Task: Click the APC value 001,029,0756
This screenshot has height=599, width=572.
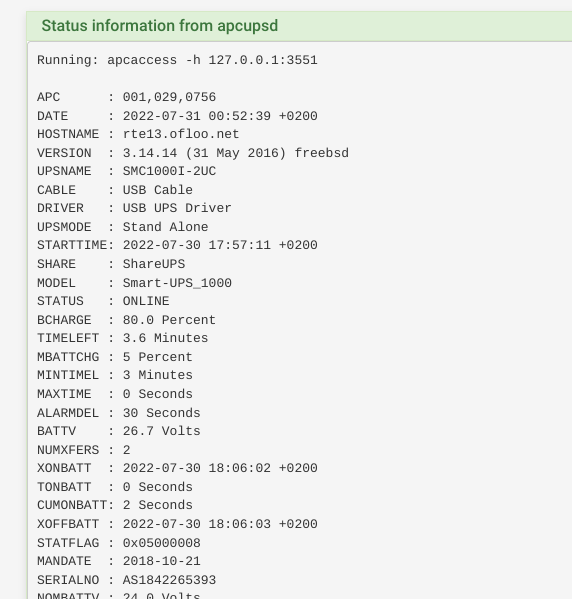Action: pyautogui.click(x=169, y=97)
